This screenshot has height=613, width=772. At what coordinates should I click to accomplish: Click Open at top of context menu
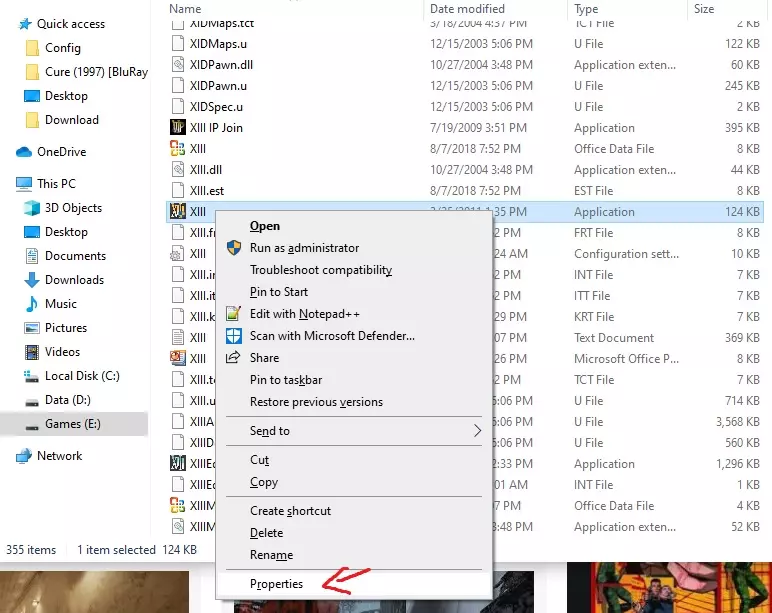[265, 226]
